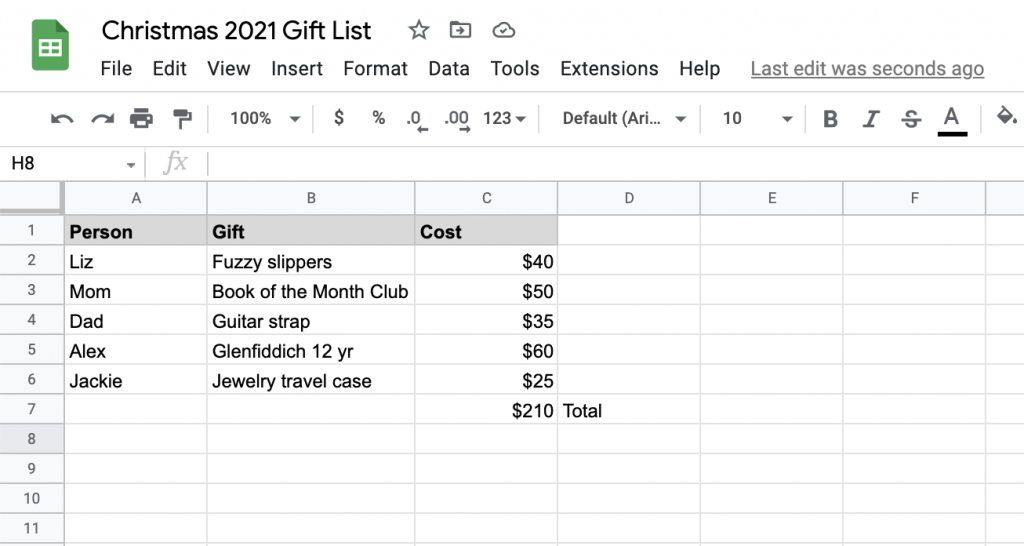Click the Print icon
The height and width of the screenshot is (546, 1024).
click(x=141, y=119)
